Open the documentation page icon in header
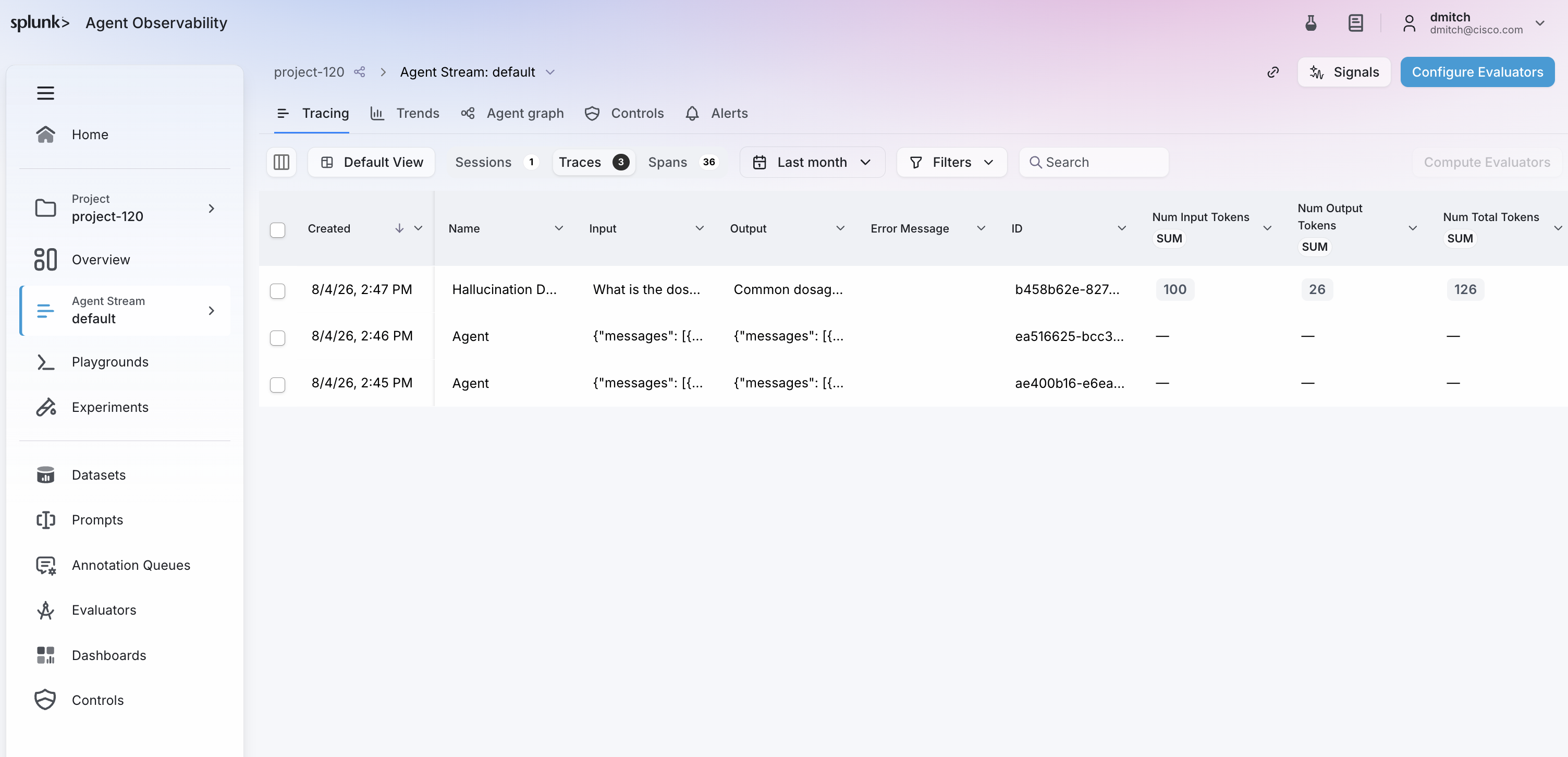Screen dimensions: 1568x757 click(x=1355, y=23)
